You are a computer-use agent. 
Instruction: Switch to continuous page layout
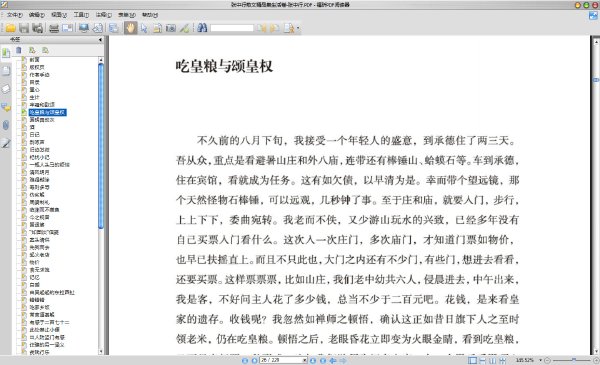pos(483,360)
